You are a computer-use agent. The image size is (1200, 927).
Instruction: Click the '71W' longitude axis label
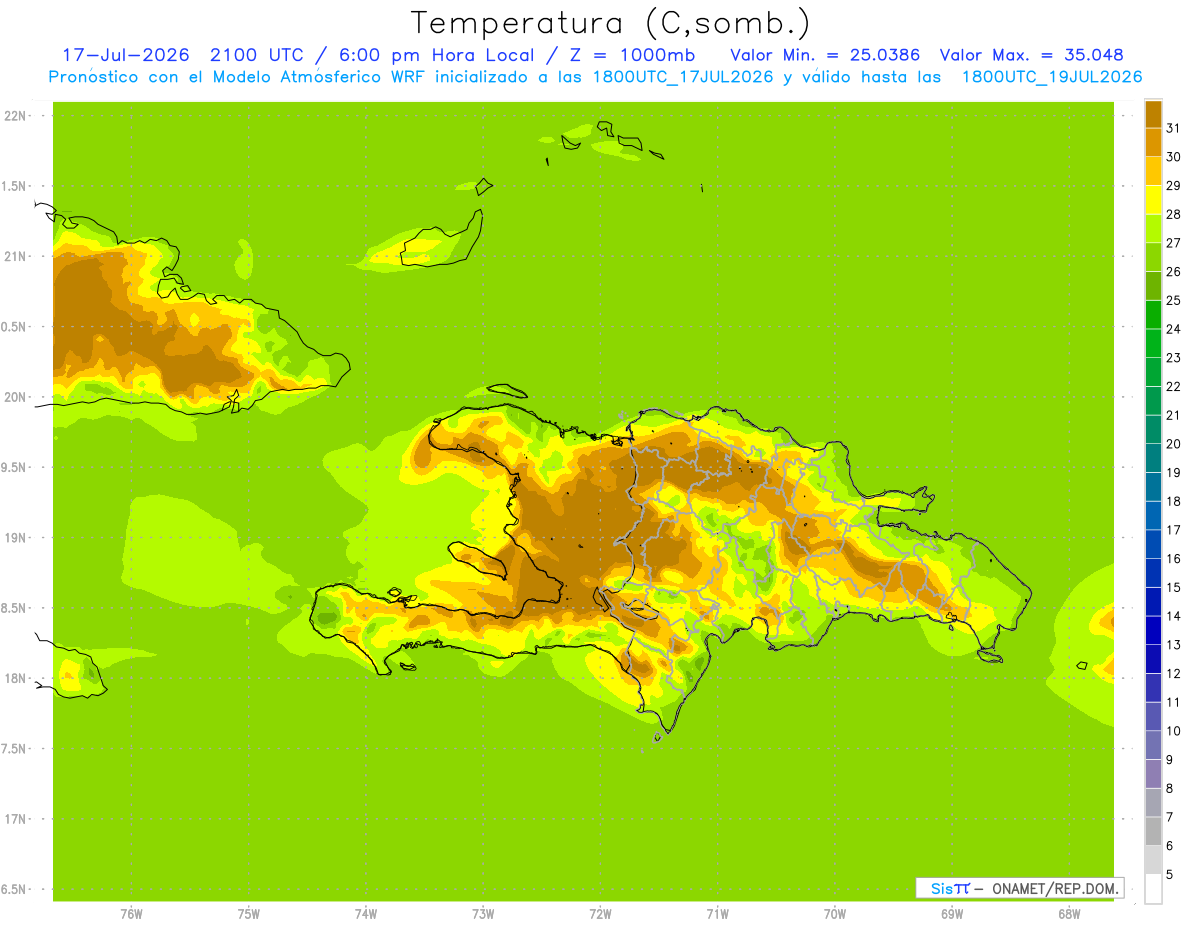[x=717, y=914]
